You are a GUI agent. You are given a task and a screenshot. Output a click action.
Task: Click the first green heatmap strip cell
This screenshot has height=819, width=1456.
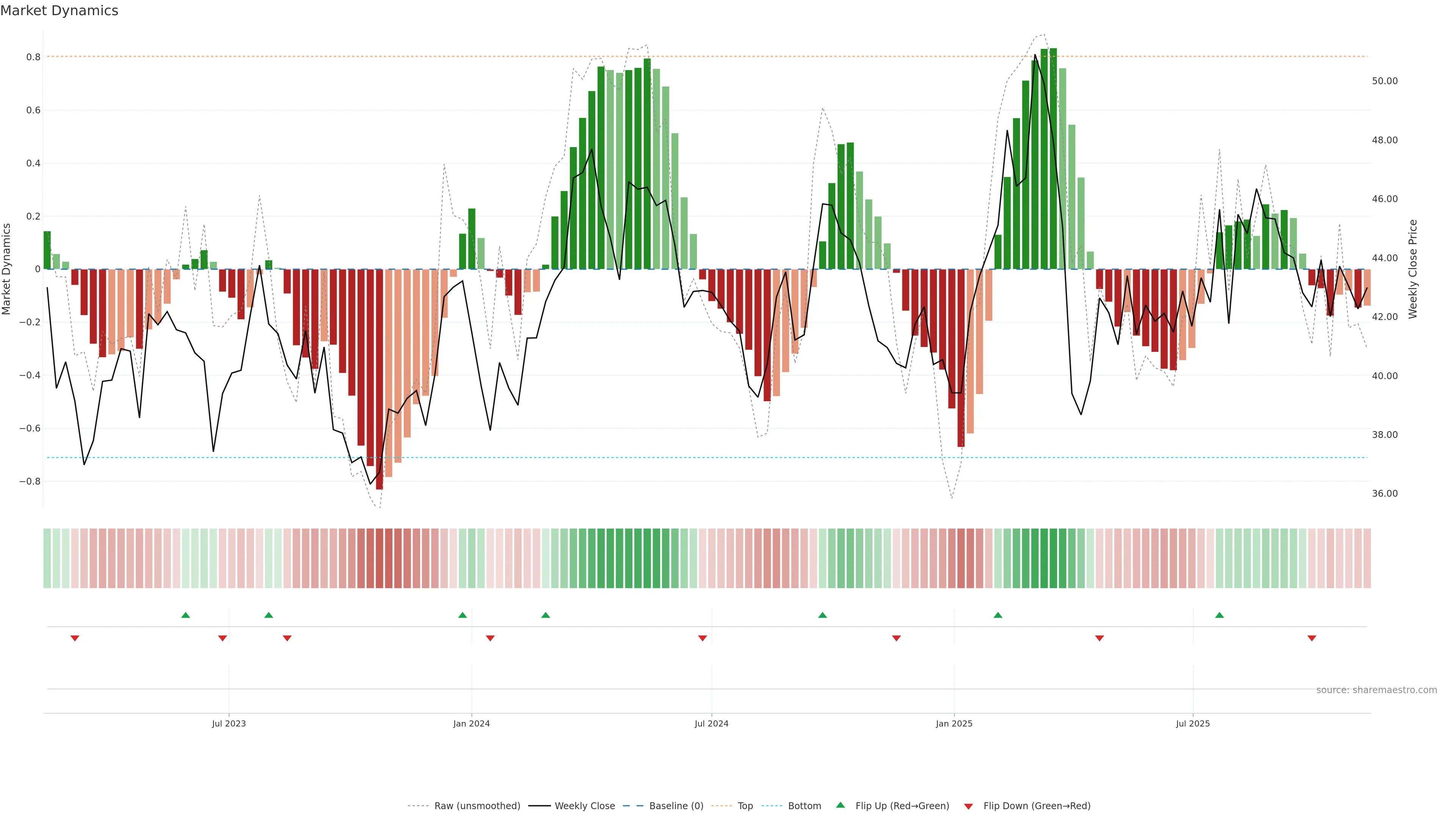(47, 559)
